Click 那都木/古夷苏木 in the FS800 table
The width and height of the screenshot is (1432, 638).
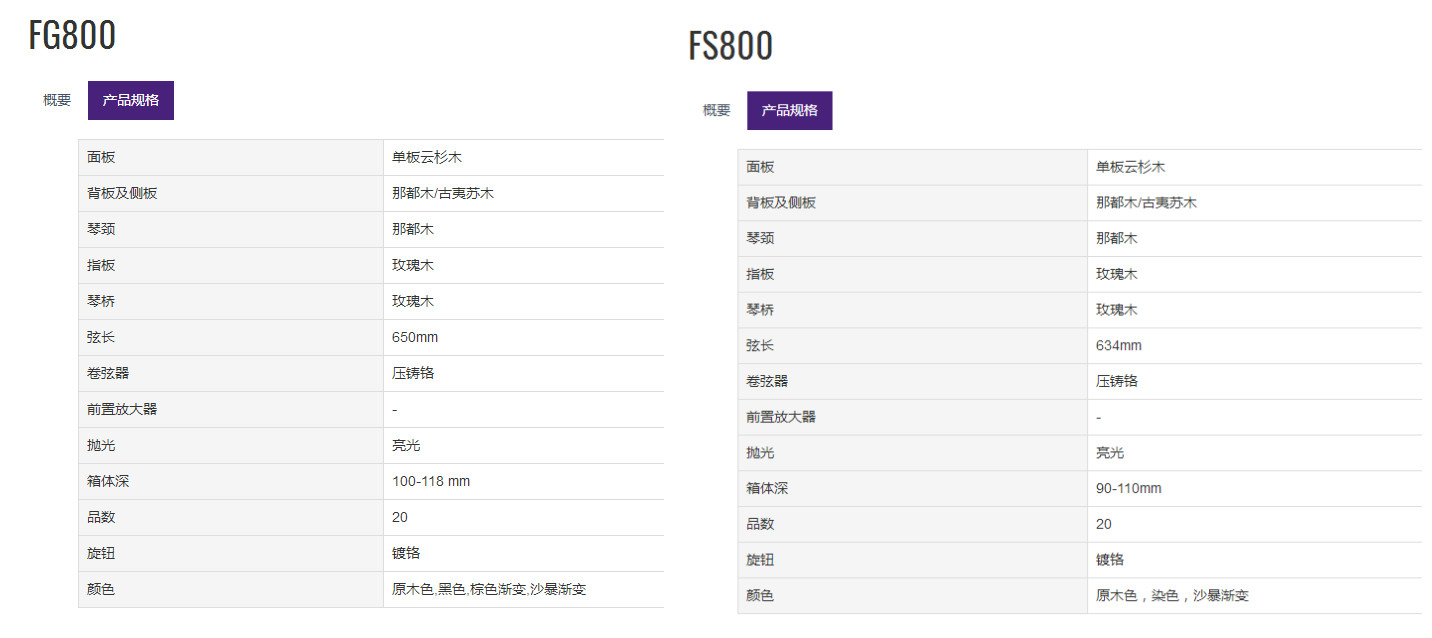pos(1147,202)
